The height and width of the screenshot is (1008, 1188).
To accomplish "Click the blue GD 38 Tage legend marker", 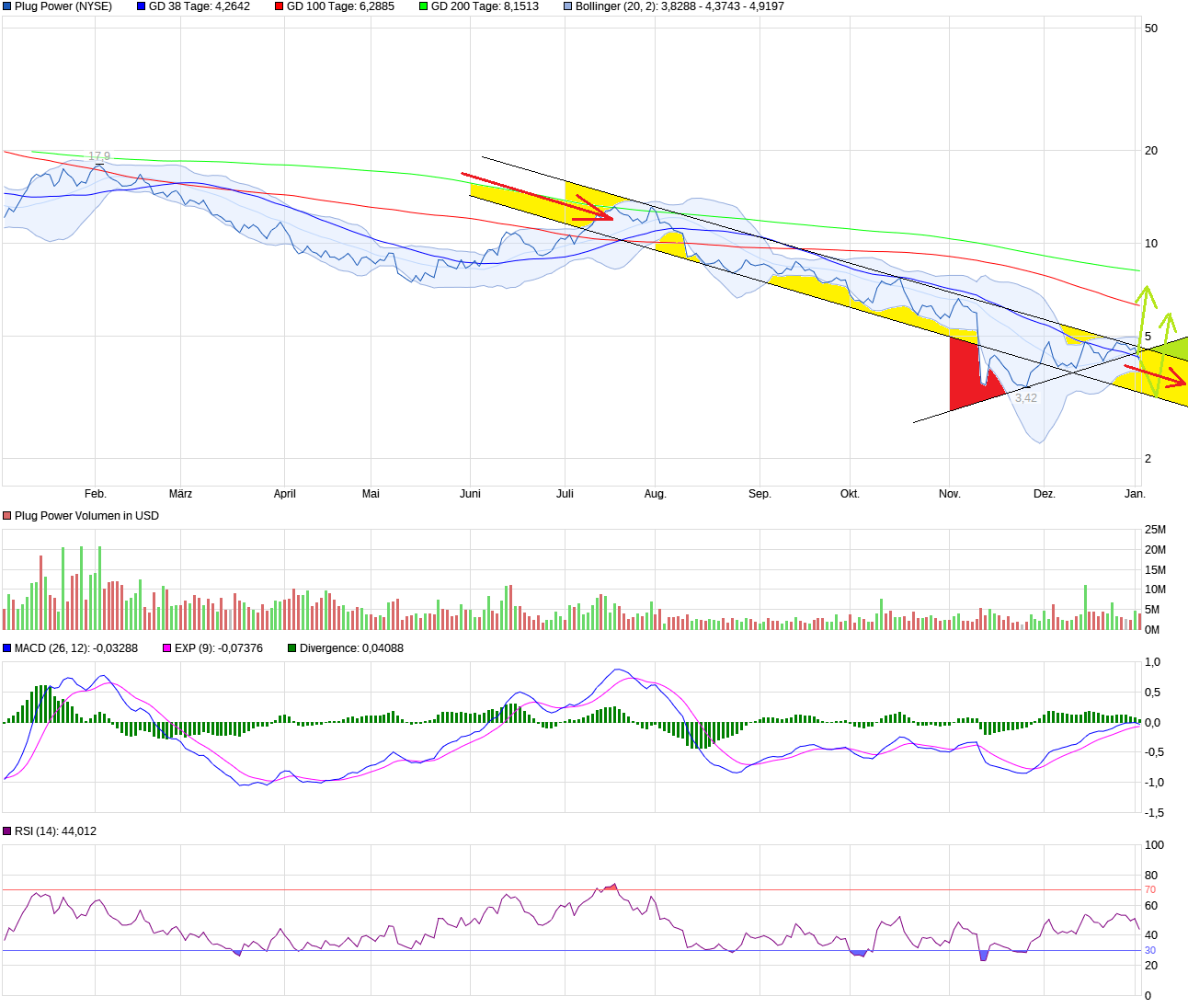I will (x=142, y=6).
